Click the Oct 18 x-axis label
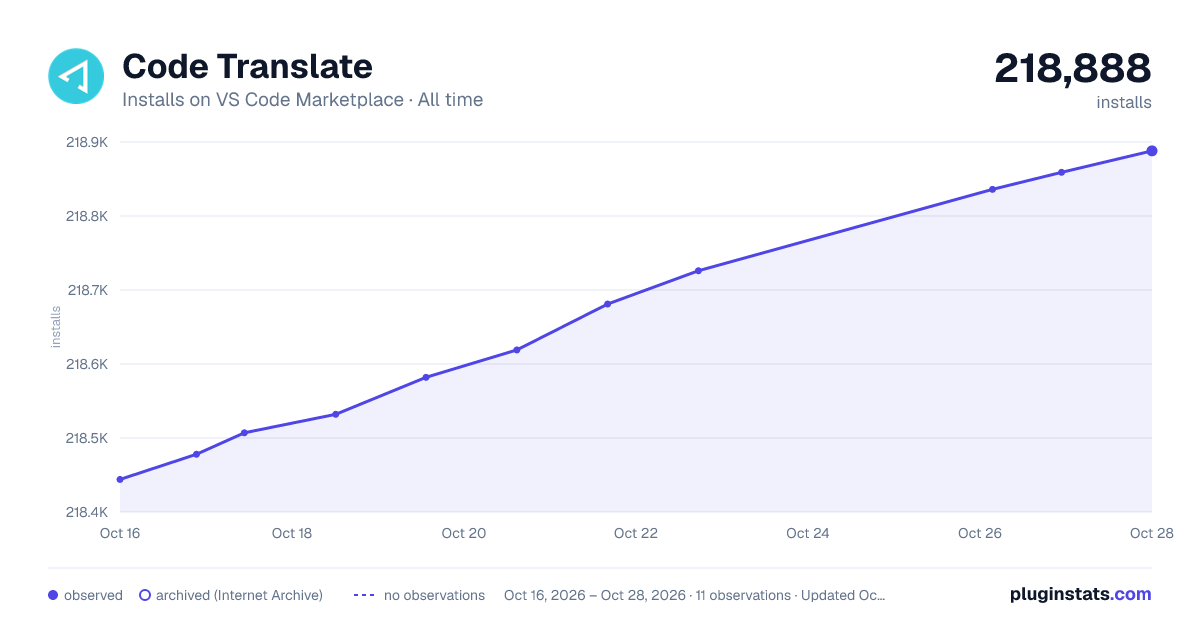 click(x=292, y=533)
